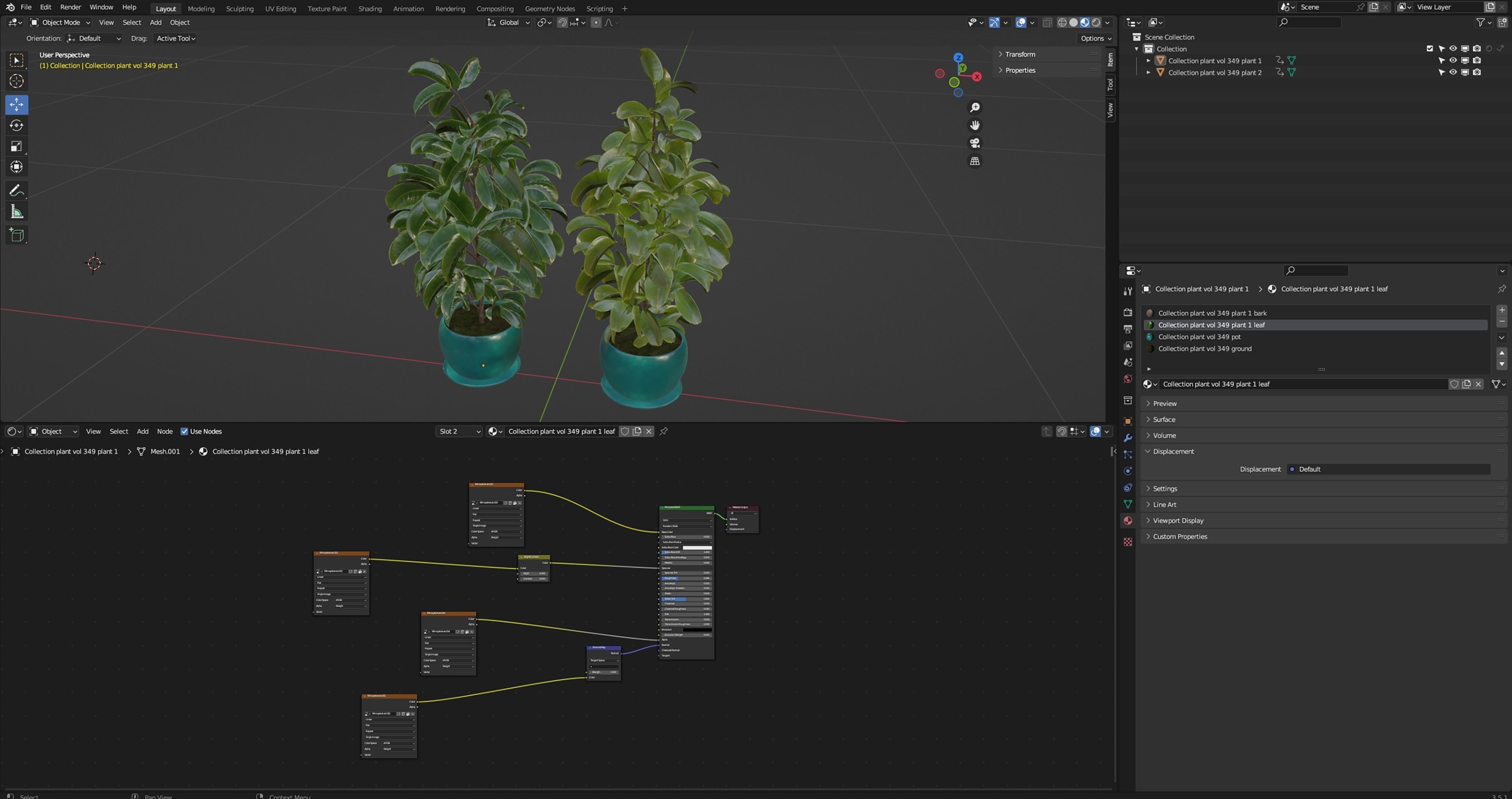This screenshot has height=799, width=1512.
Task: Open the Material properties tab
Action: pyautogui.click(x=1128, y=521)
